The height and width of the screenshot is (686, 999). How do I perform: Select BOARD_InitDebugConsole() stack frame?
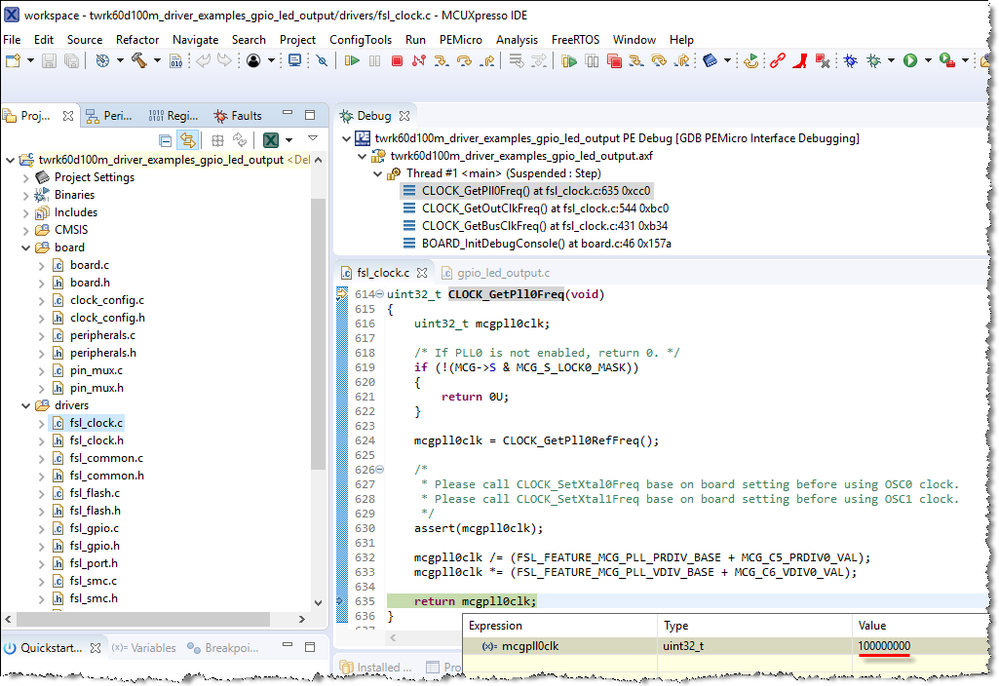tap(537, 244)
